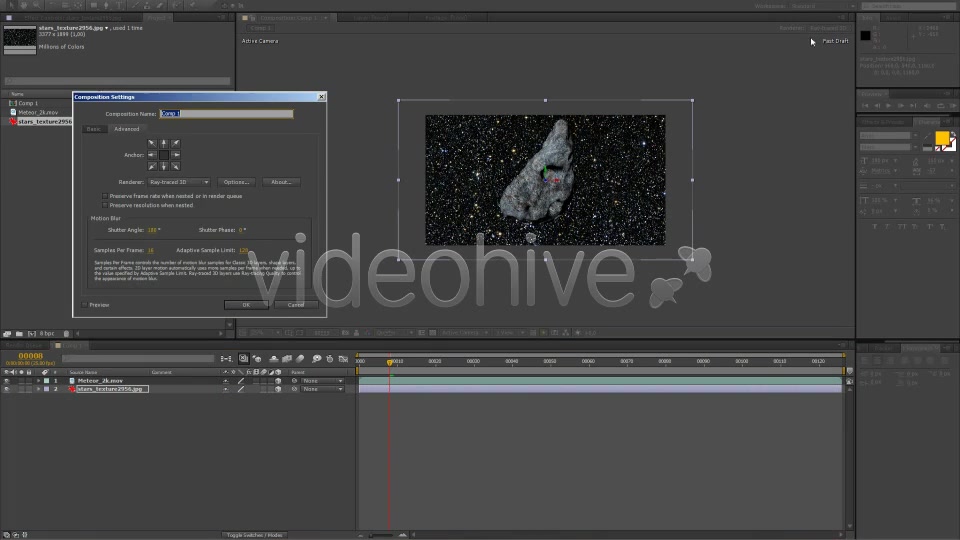Click First Frame button in Preview panel
The width and height of the screenshot is (960, 540).
point(865,106)
